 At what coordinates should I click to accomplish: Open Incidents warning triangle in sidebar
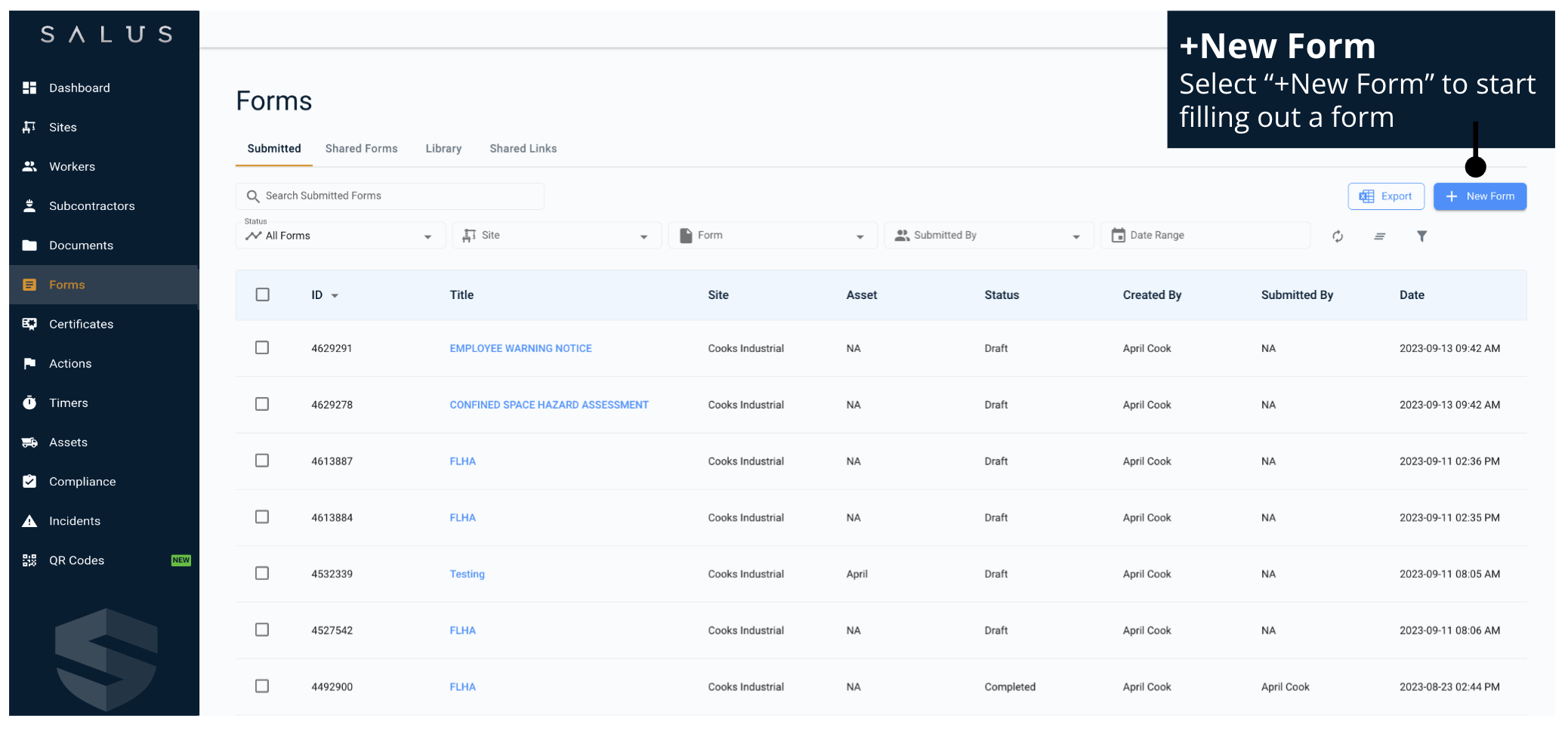point(74,521)
